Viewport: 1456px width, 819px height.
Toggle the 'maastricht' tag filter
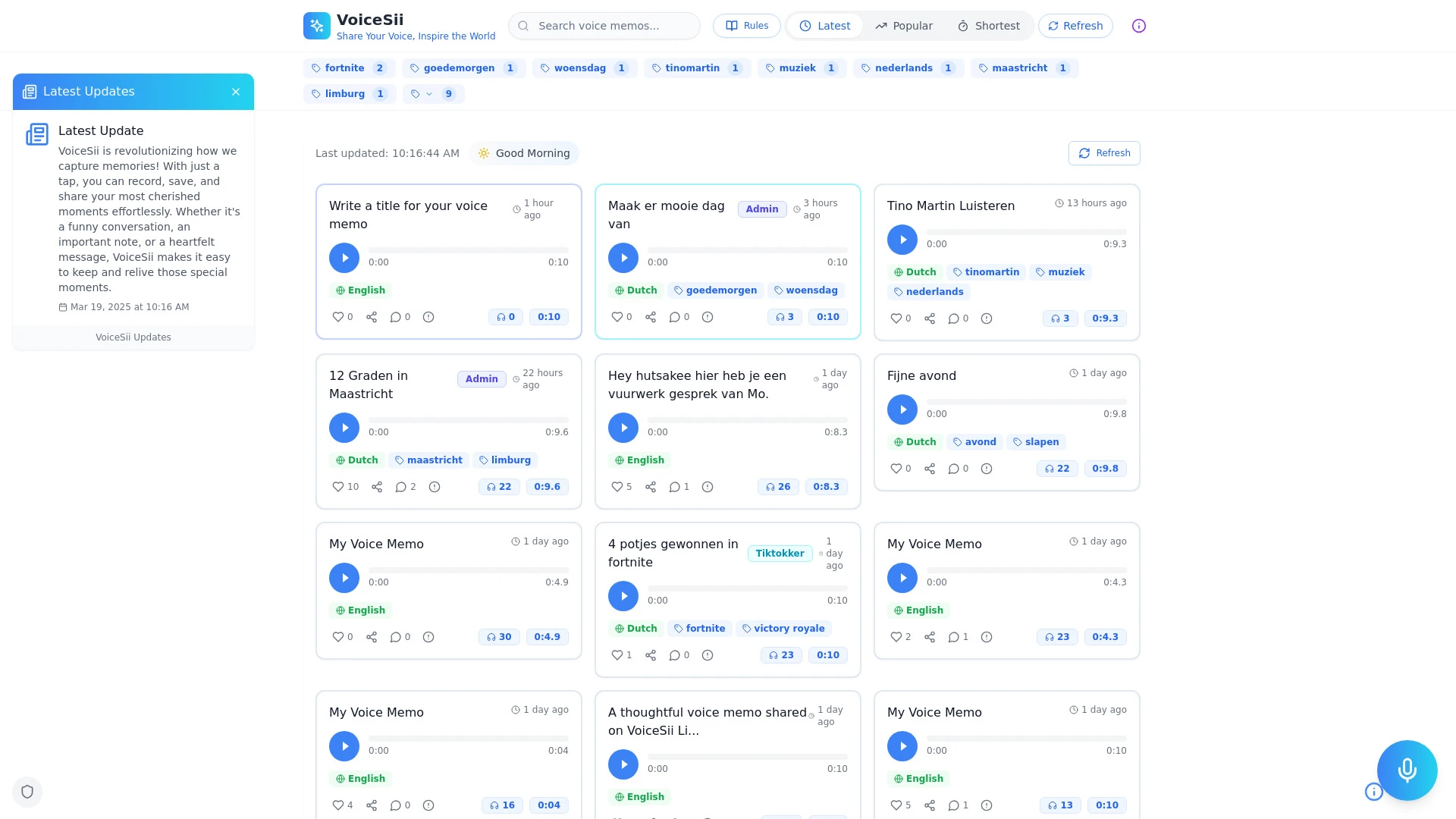point(1024,67)
